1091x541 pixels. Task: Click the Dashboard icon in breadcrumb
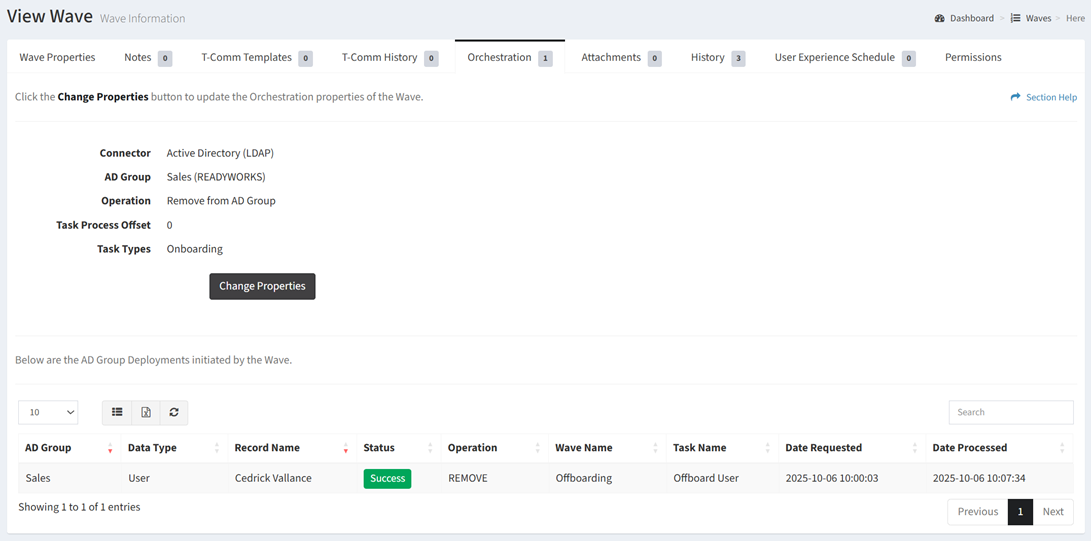point(940,18)
